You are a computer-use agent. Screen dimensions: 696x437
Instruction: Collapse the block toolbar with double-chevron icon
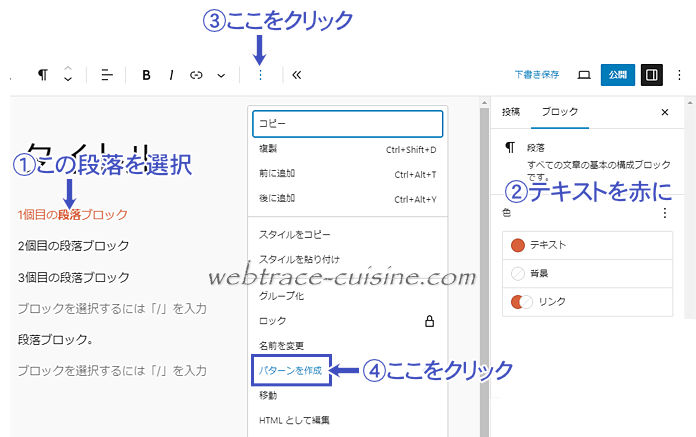click(x=297, y=75)
